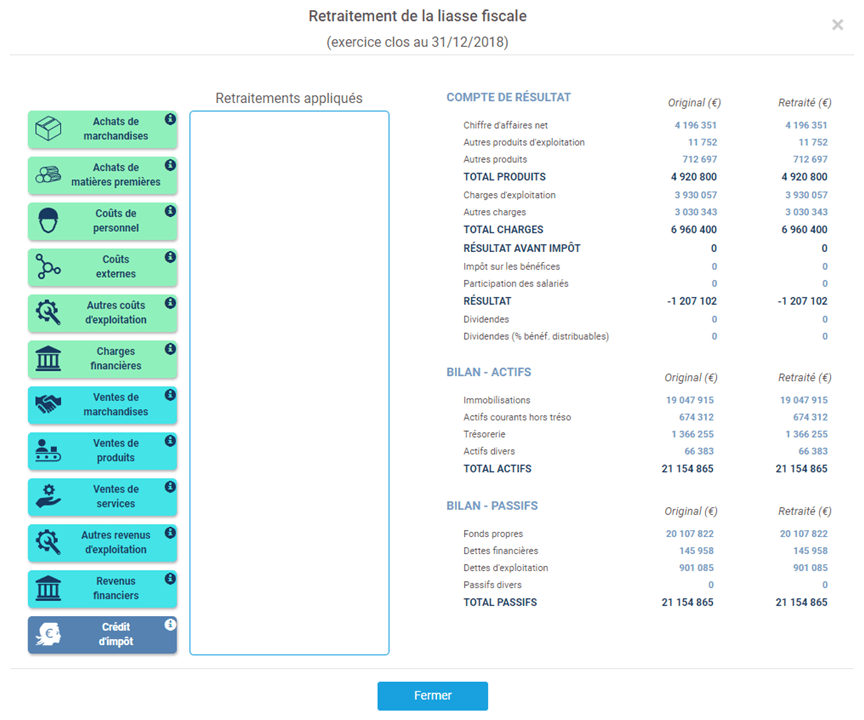Click the BILAN - ACTIFS heading
The height and width of the screenshot is (720, 864).
click(489, 372)
